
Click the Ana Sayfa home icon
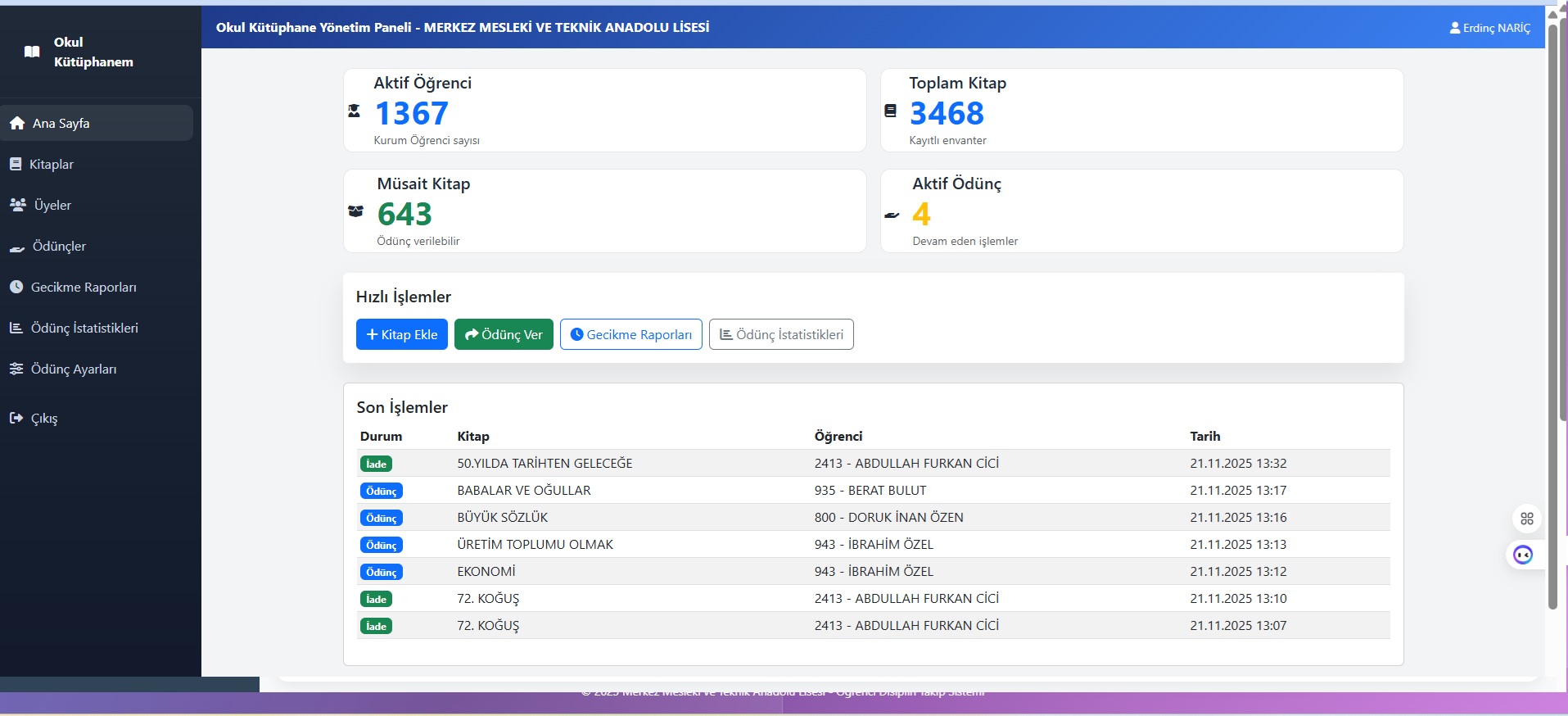(x=17, y=123)
